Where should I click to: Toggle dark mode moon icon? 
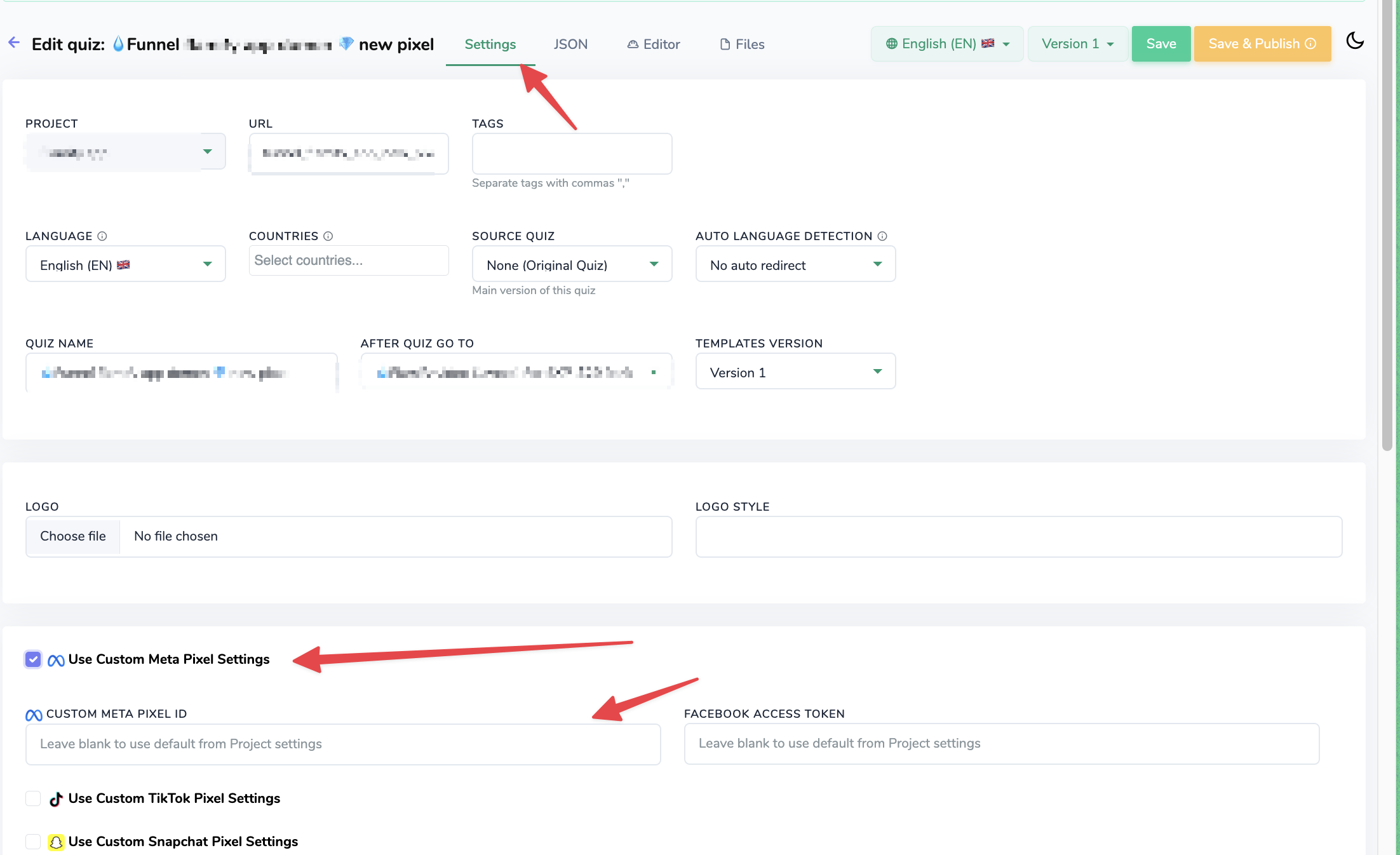pyautogui.click(x=1355, y=41)
